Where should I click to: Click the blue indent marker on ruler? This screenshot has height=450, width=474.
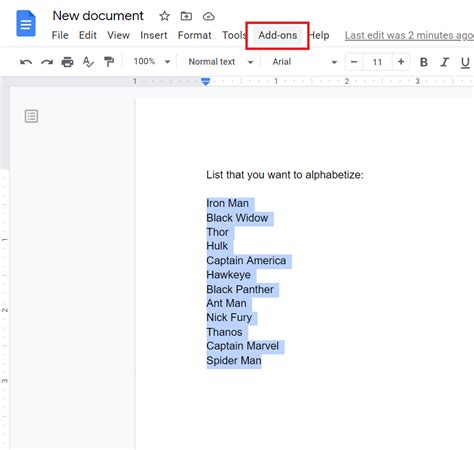[206, 81]
